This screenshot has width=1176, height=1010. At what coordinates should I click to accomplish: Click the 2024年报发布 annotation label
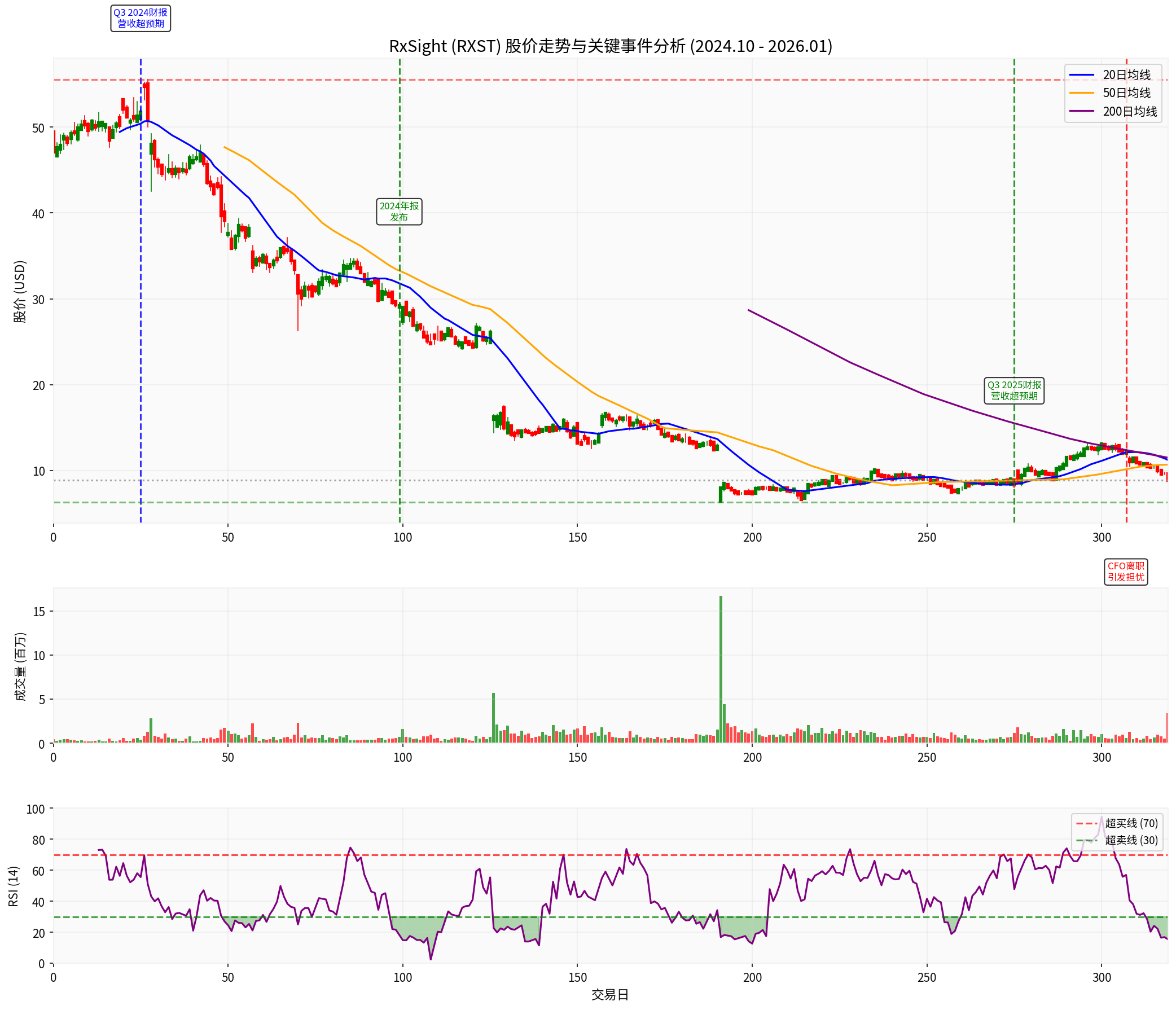pyautogui.click(x=399, y=212)
